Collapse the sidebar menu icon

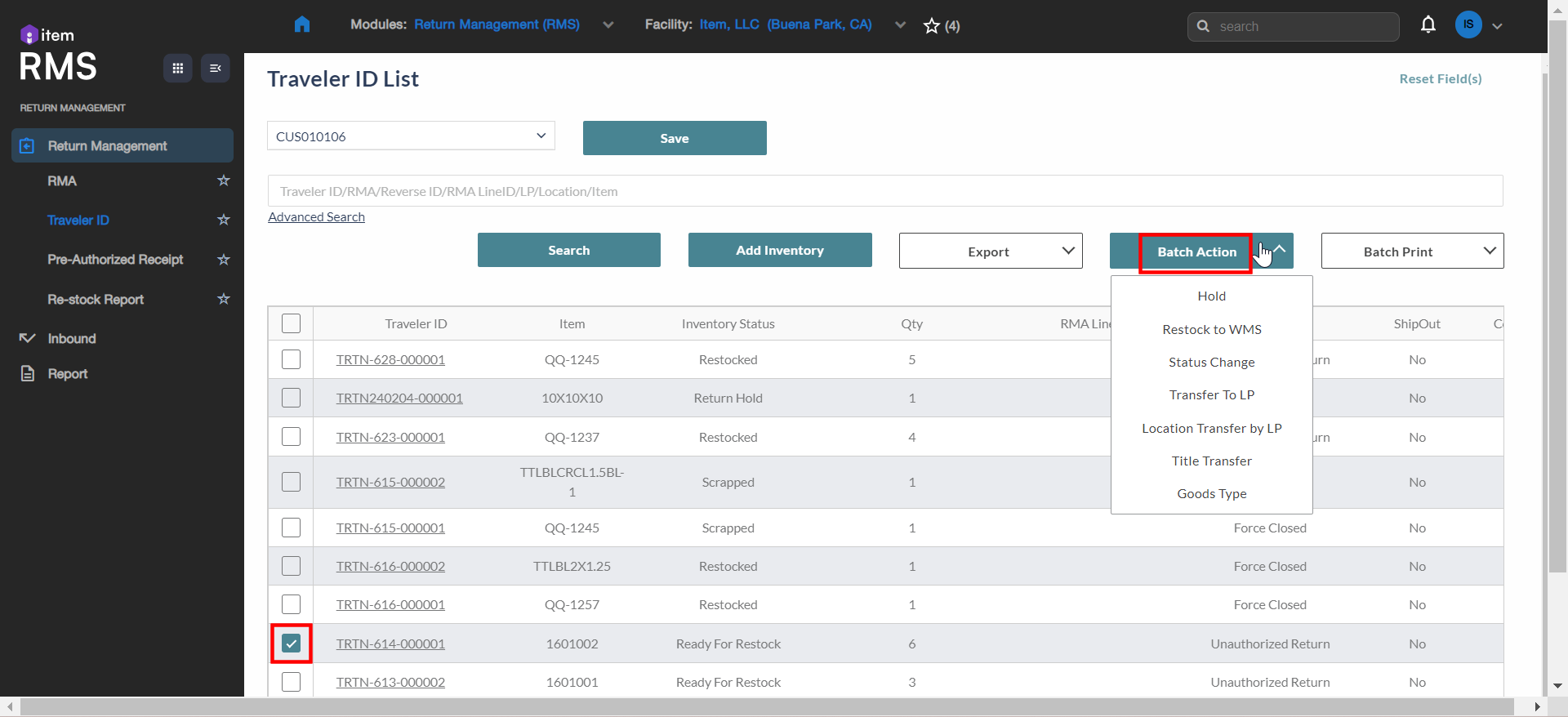pos(216,69)
